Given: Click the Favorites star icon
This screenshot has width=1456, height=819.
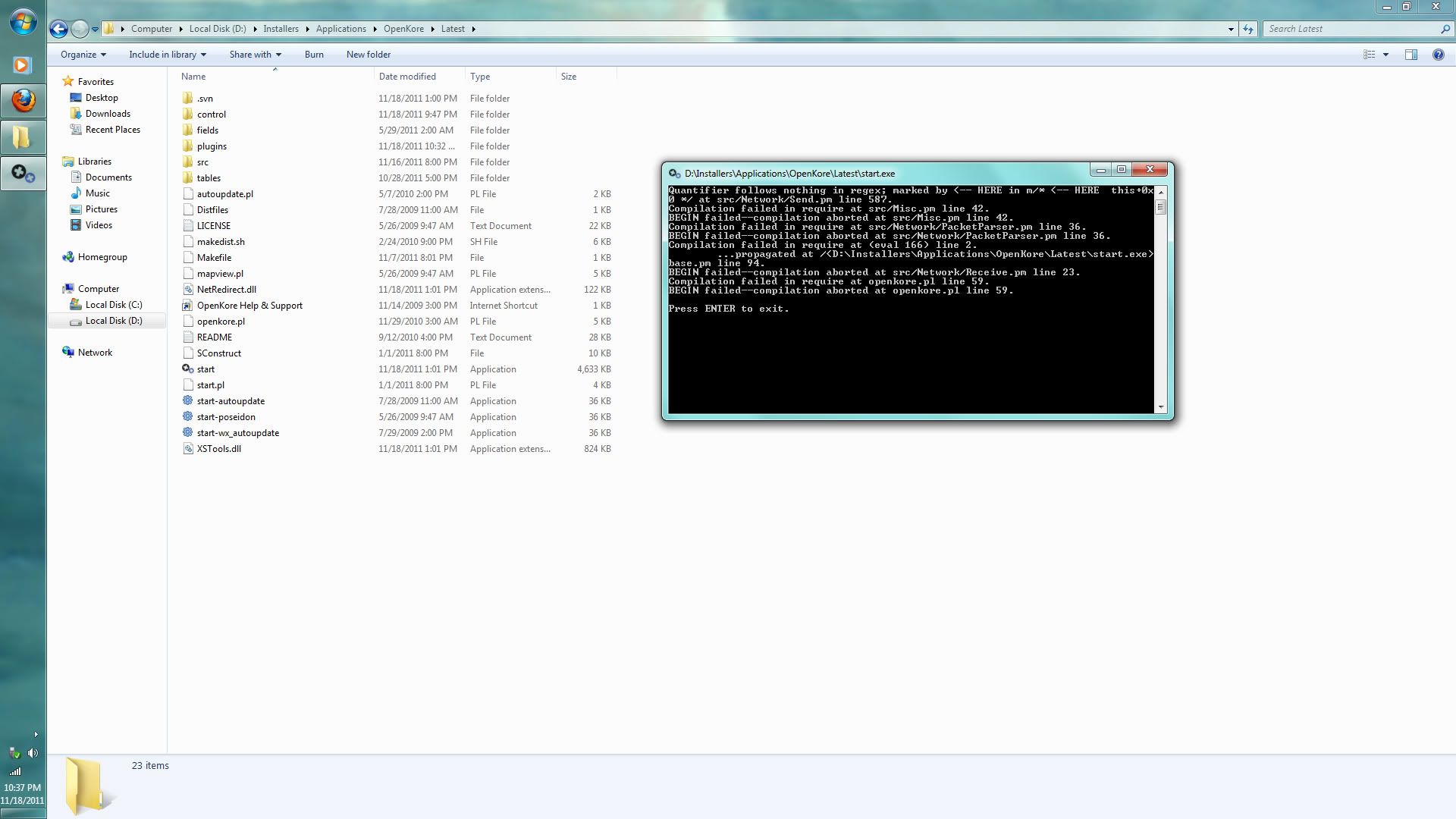Looking at the screenshot, I should click(x=68, y=82).
